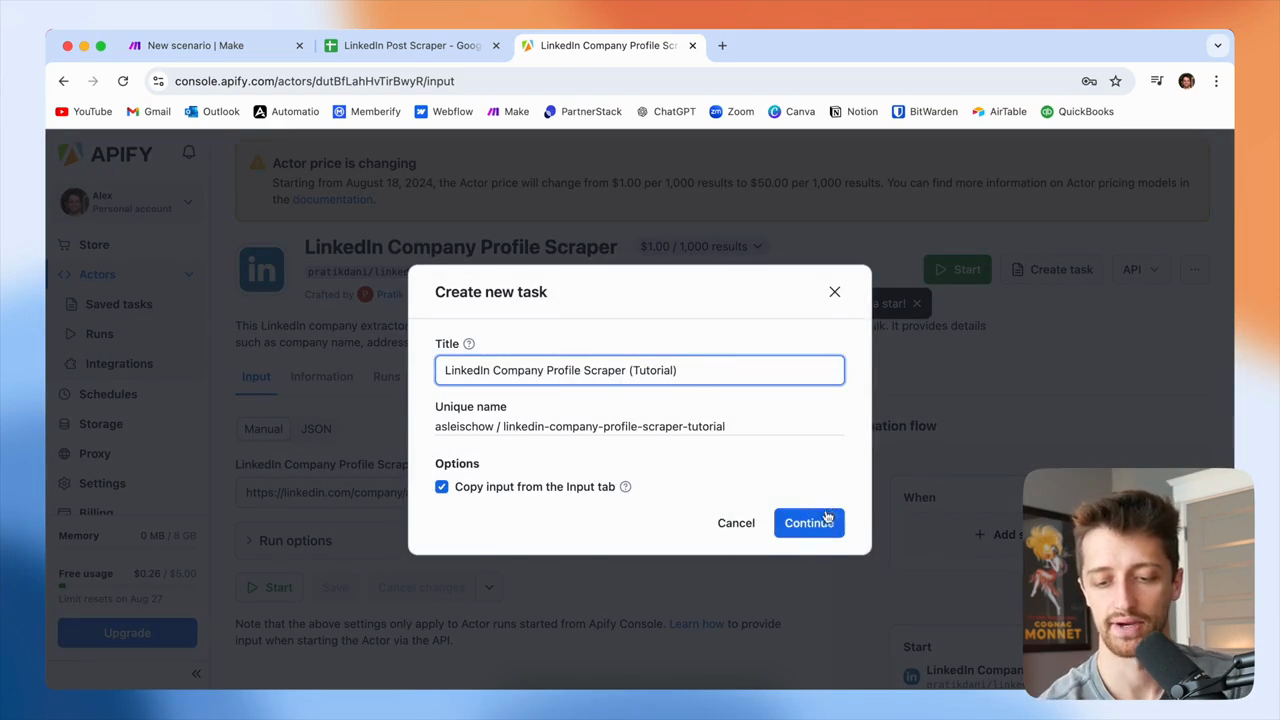
Task: Open help icon next to Copy input option
Action: coord(626,487)
